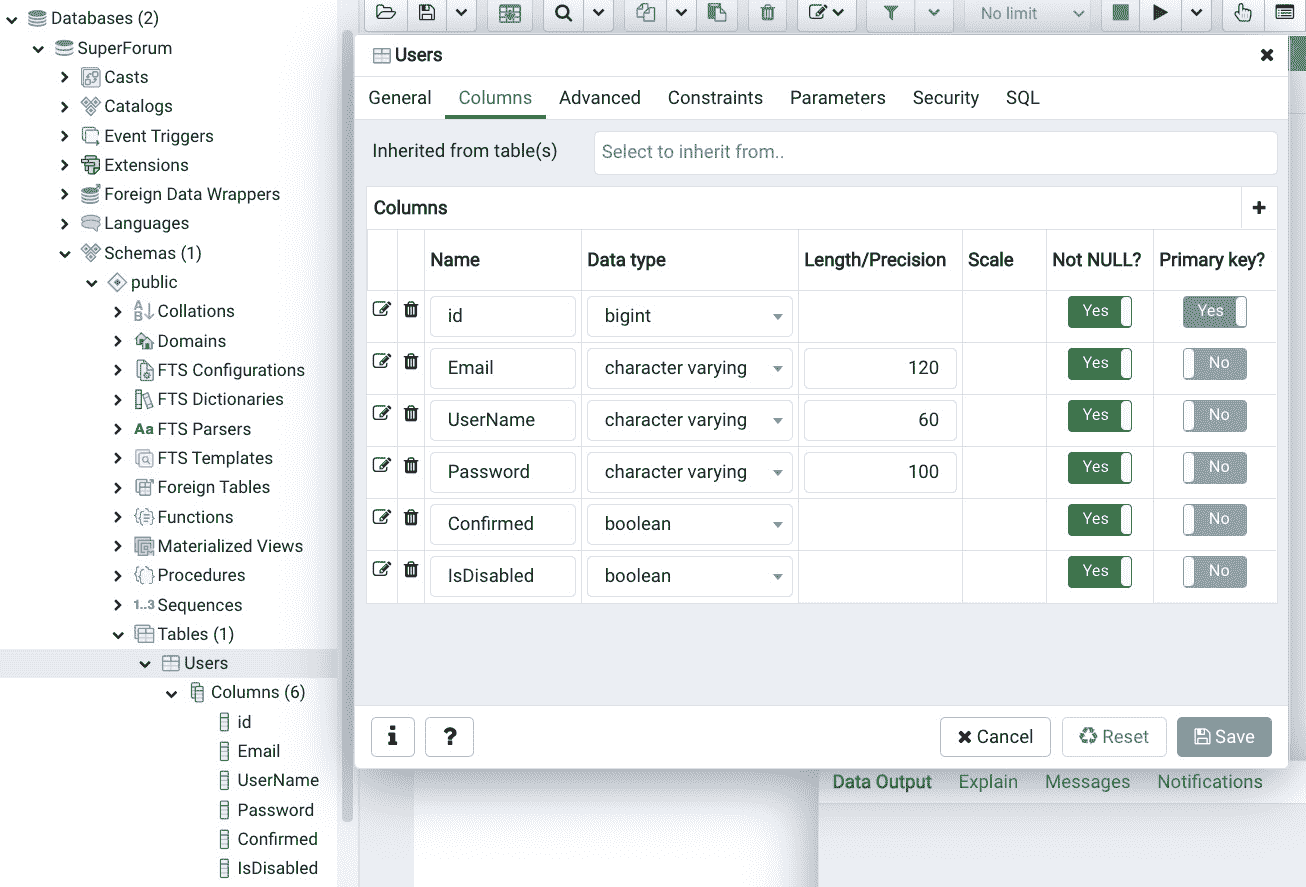Paste rows using the toolbar paste icon
Viewport: 1306px width, 887px height.
click(x=717, y=14)
